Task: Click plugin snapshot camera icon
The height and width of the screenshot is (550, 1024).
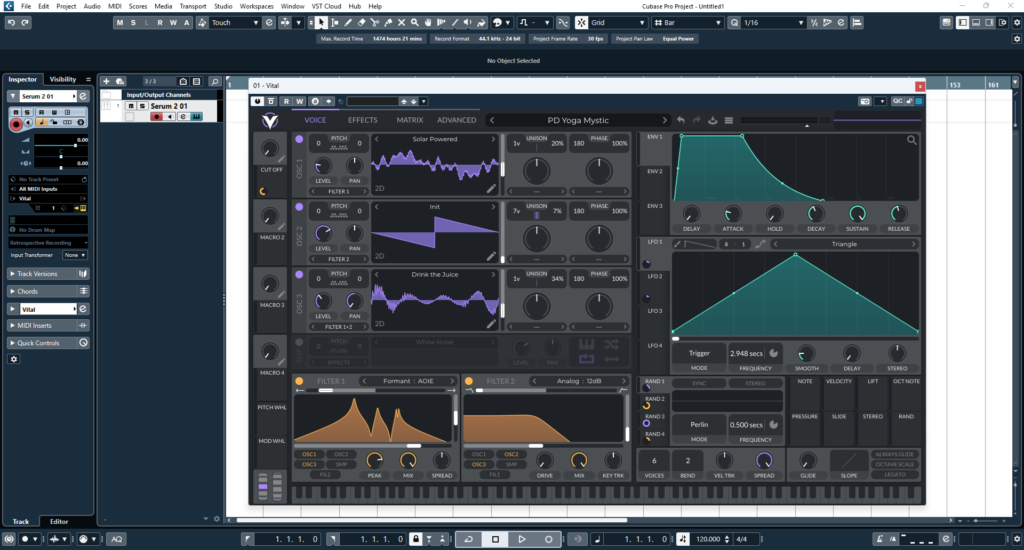Action: 865,101
